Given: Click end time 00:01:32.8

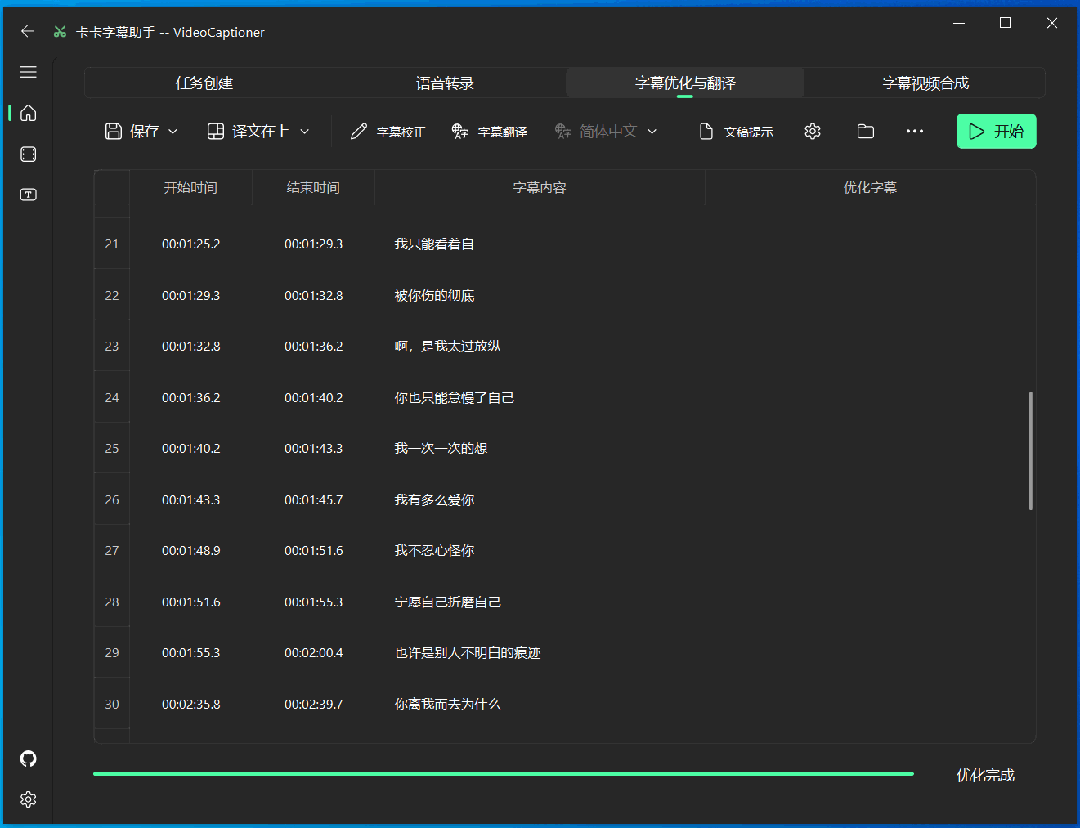Looking at the screenshot, I should pyautogui.click(x=313, y=296).
